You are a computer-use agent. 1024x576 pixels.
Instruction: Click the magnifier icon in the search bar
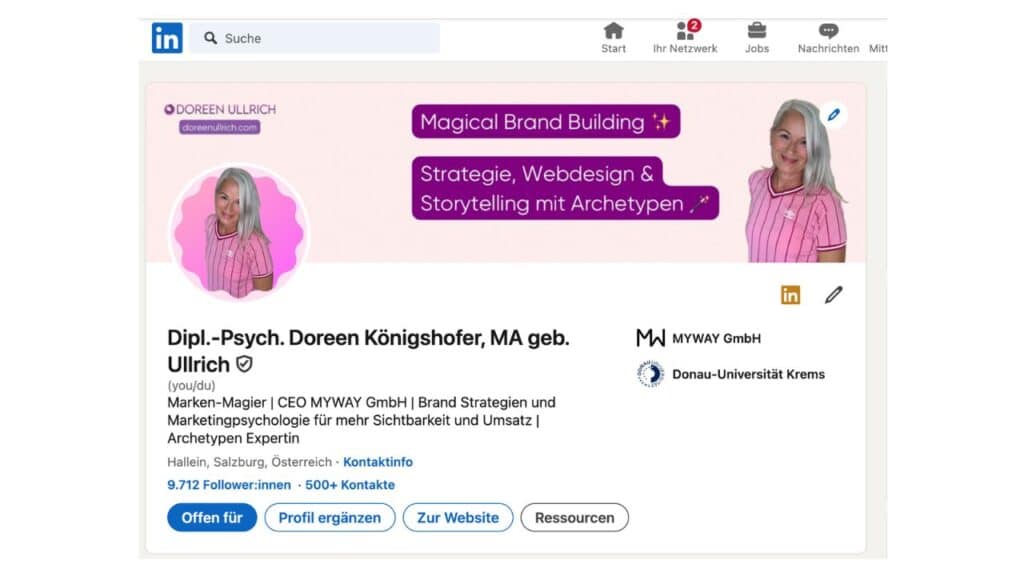[x=210, y=38]
